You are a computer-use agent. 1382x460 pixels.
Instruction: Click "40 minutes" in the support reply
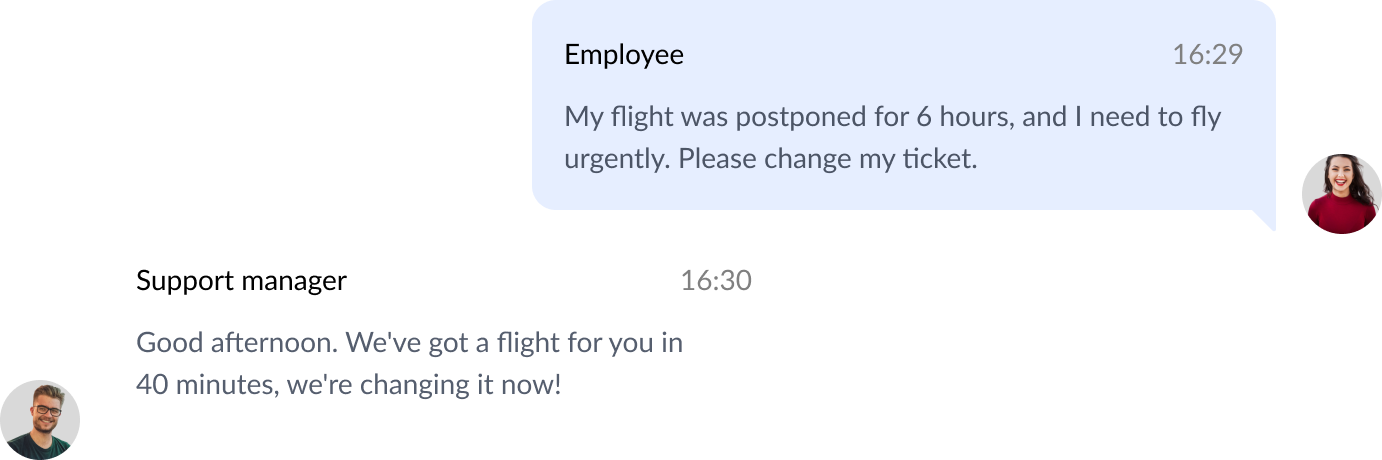(x=206, y=385)
